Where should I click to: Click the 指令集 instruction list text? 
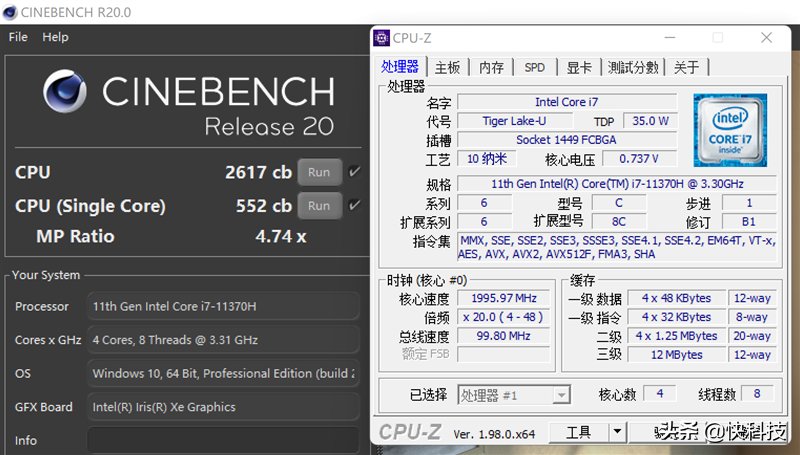tap(617, 247)
